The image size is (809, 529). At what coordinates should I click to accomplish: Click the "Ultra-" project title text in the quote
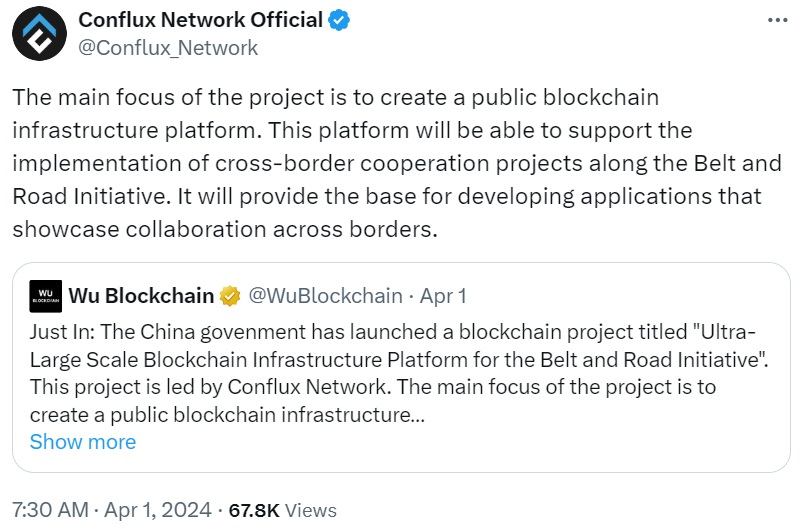[x=736, y=333]
